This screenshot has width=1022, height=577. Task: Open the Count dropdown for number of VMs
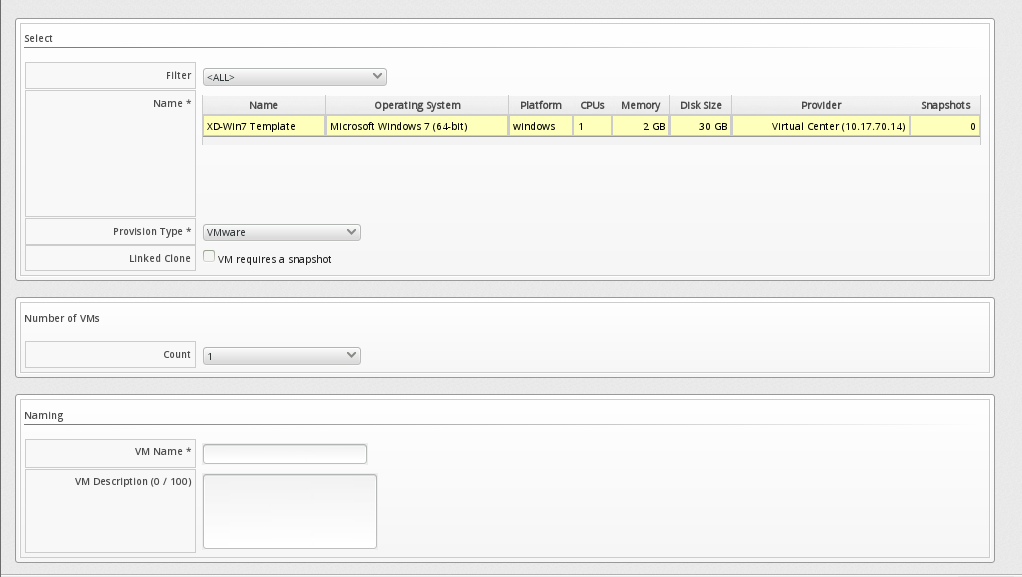(281, 355)
